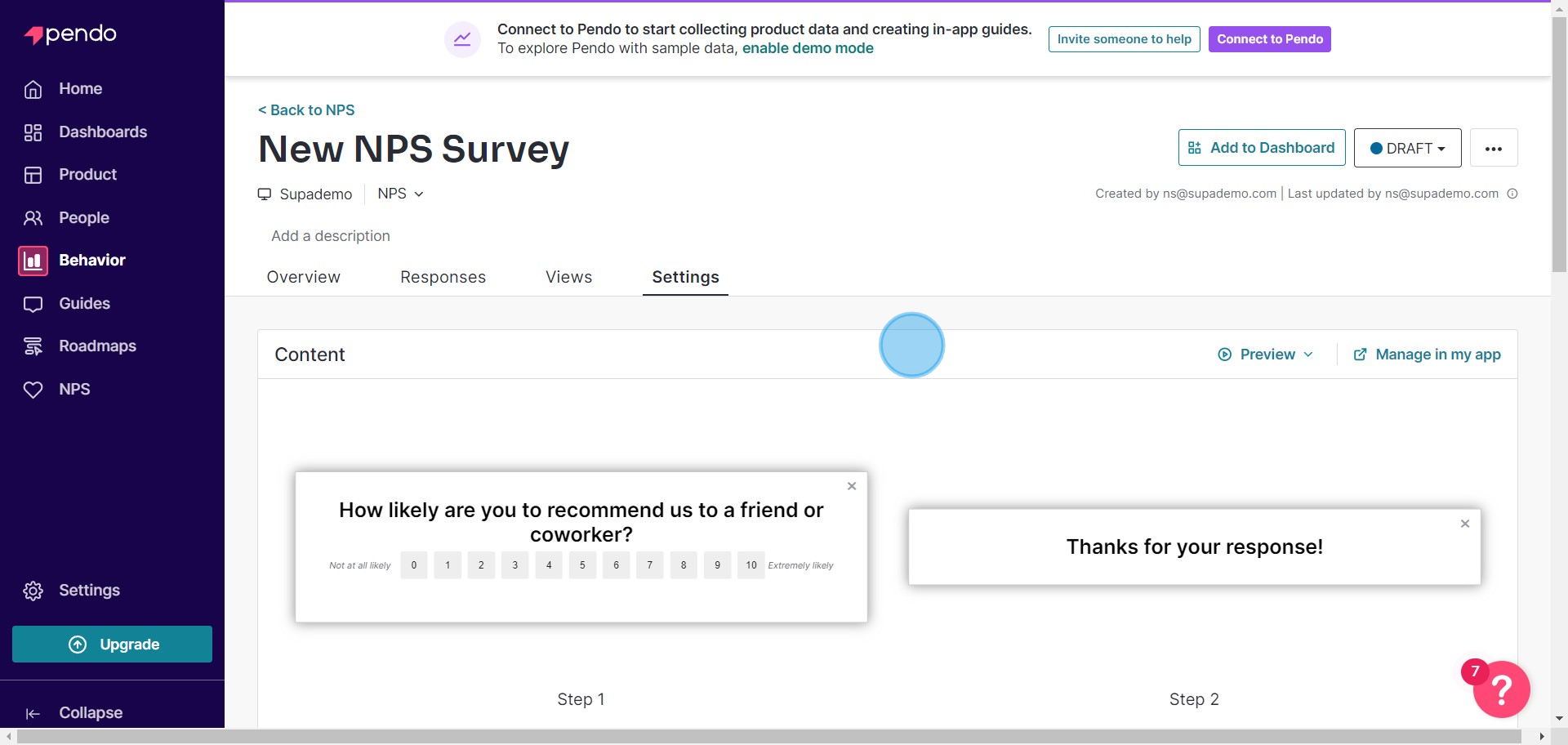Click the info icon next to last updated
Image resolution: width=1568 pixels, height=745 pixels.
[1512, 194]
